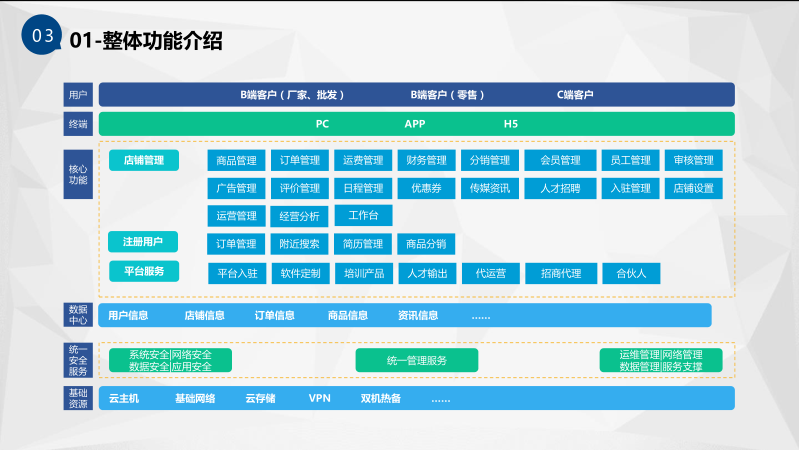Click the 基础资源 side label
800x450 pixels.
(78, 398)
